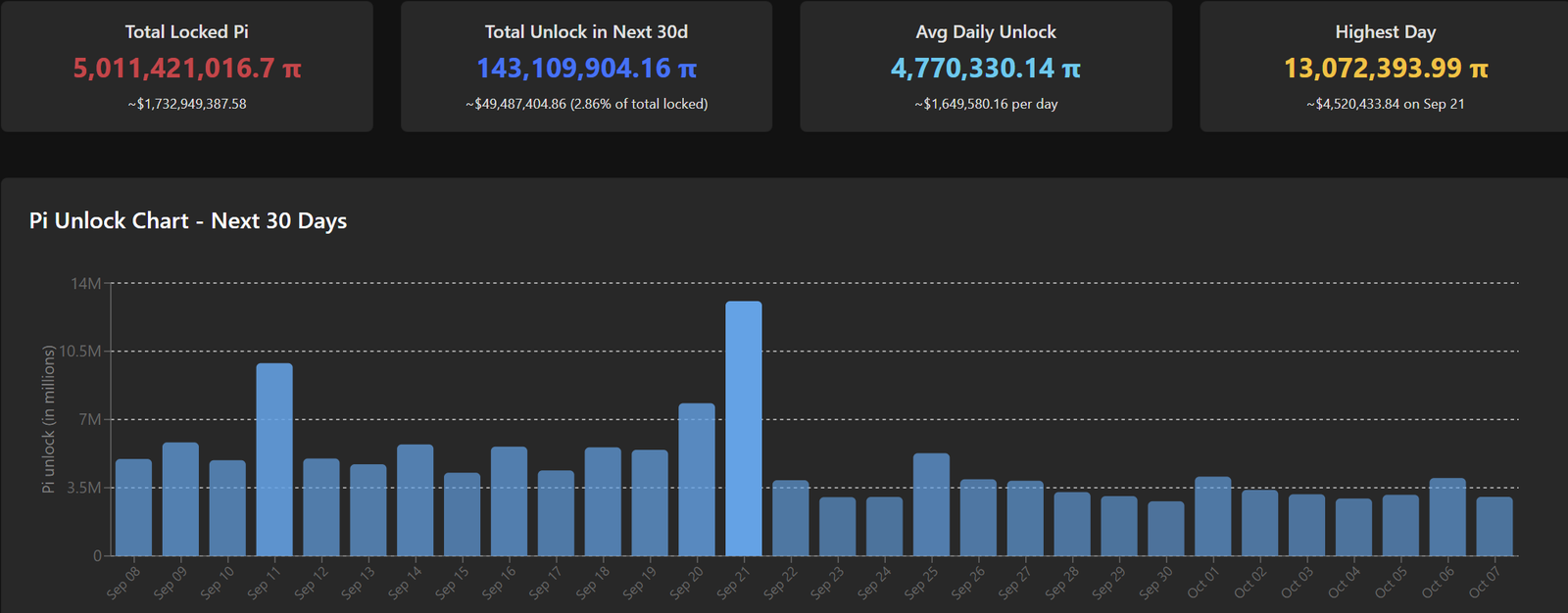Click the blue 143,109,904.16 π figure
This screenshot has width=1568, height=613.
(586, 69)
